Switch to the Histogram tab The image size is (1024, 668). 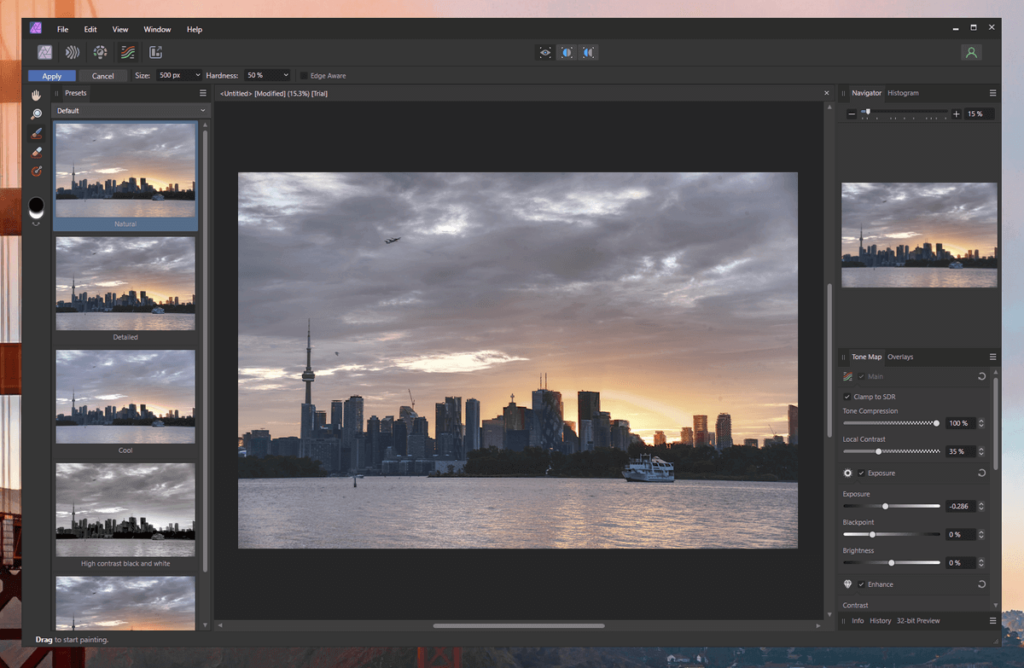[903, 93]
